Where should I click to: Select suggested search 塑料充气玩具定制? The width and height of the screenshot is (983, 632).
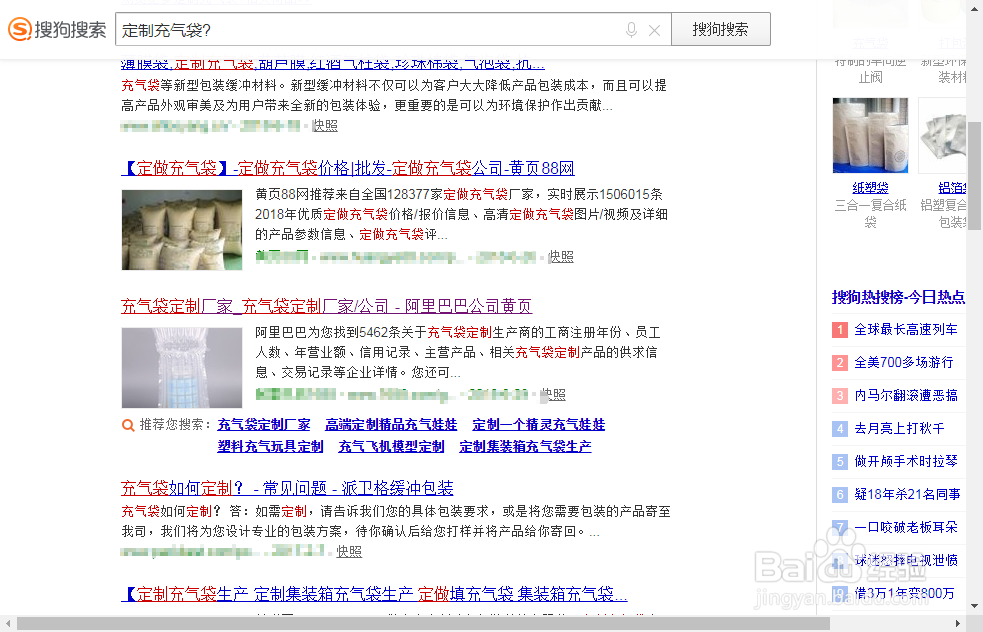270,446
